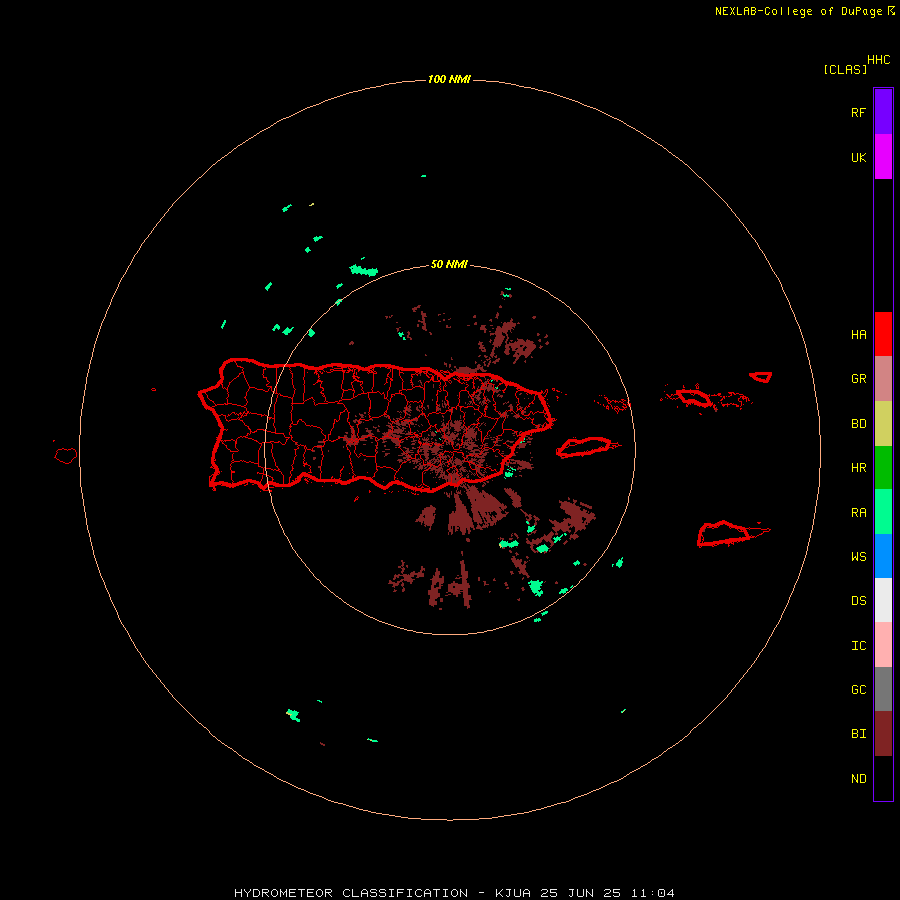900x900 pixels.
Task: Click the 'BI' legend label
Action: (x=858, y=734)
